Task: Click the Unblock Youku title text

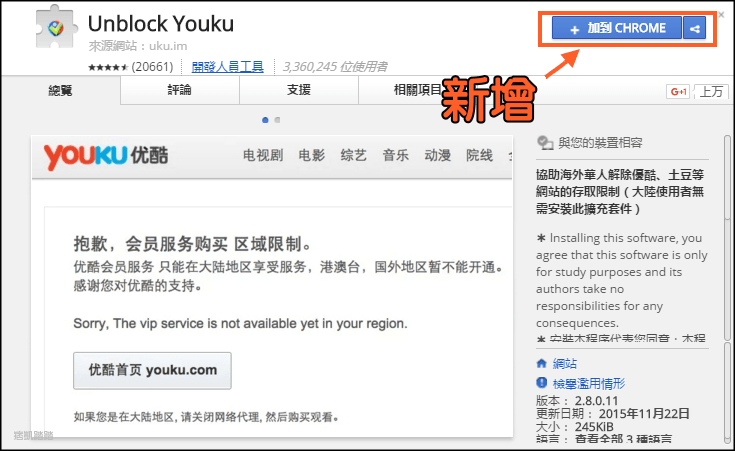Action: click(161, 23)
